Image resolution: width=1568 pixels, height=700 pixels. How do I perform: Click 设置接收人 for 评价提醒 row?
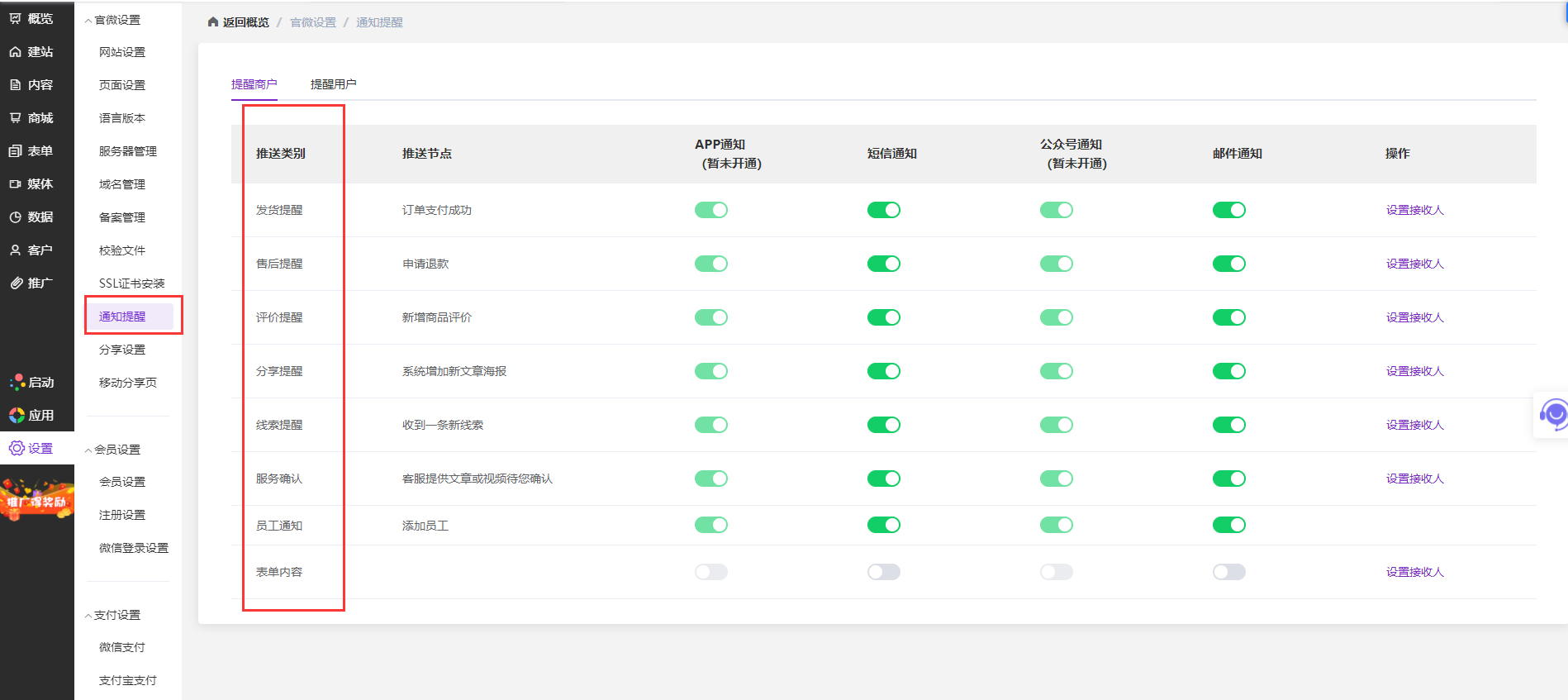tap(1414, 317)
